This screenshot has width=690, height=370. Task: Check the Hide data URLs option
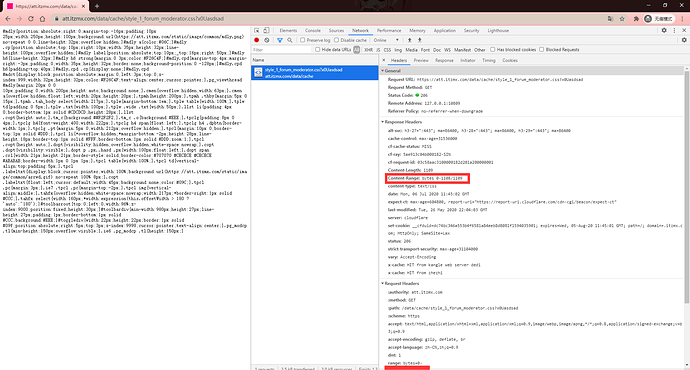(x=317, y=50)
